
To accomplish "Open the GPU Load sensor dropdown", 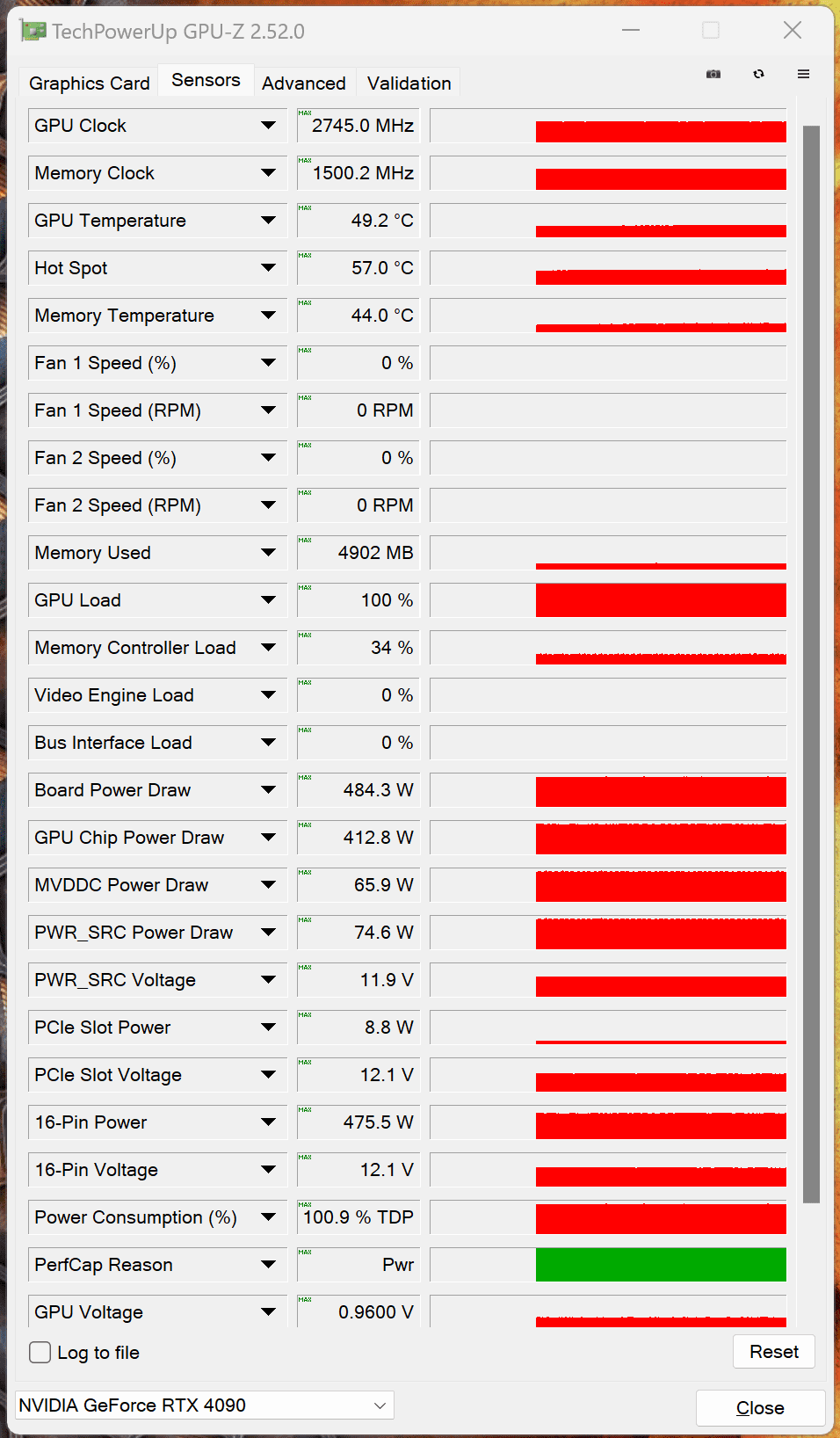I will pos(268,600).
